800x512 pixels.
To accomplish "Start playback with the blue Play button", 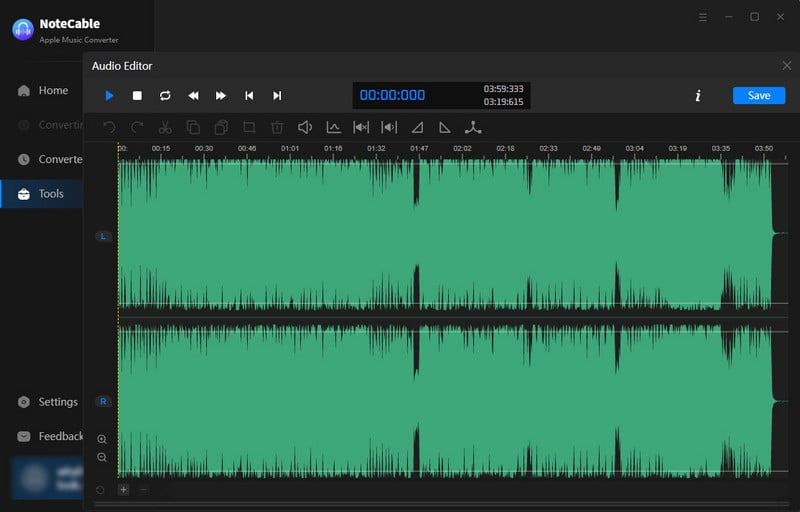I will [109, 95].
